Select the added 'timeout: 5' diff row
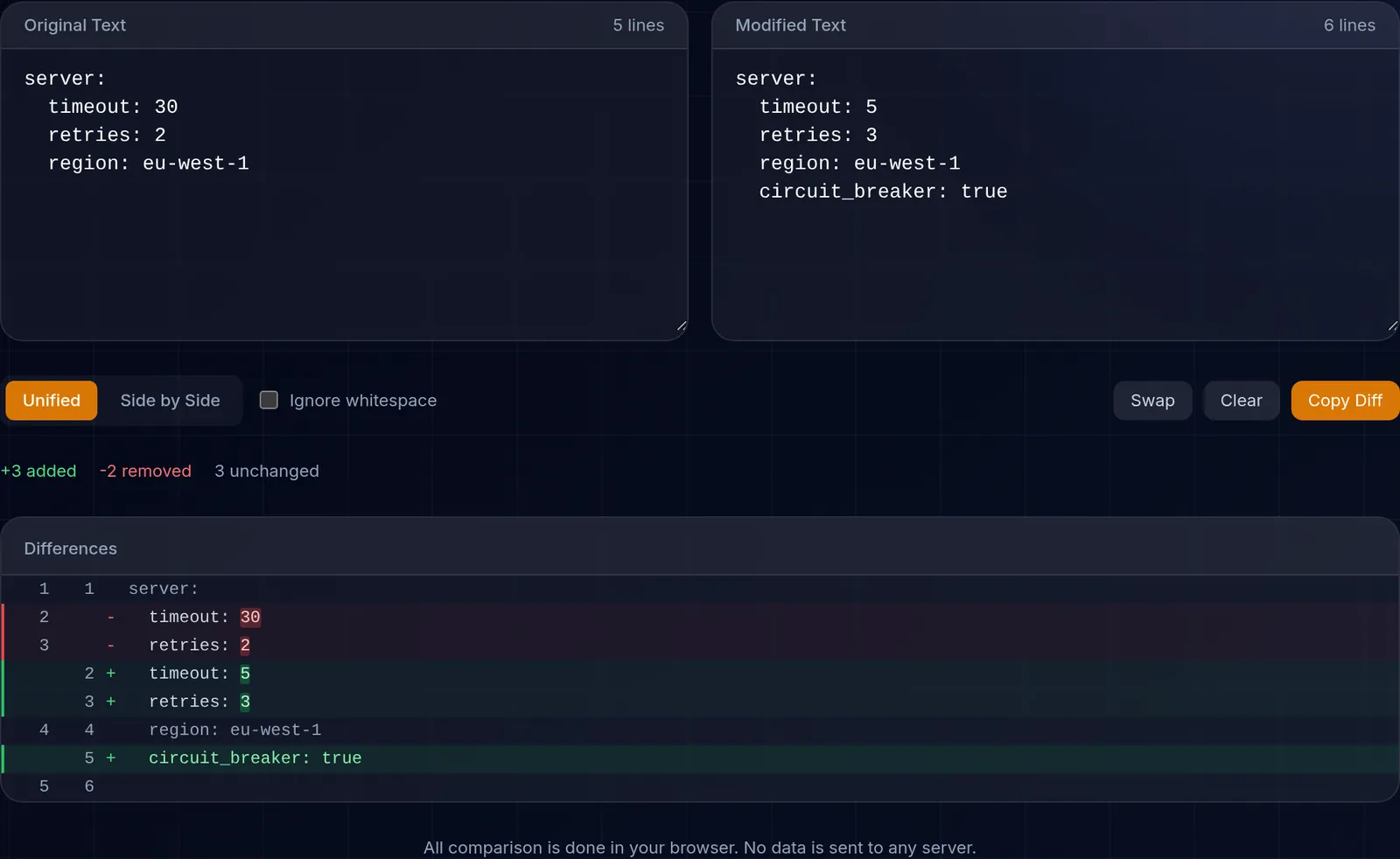This screenshot has height=859, width=1400. click(700, 673)
